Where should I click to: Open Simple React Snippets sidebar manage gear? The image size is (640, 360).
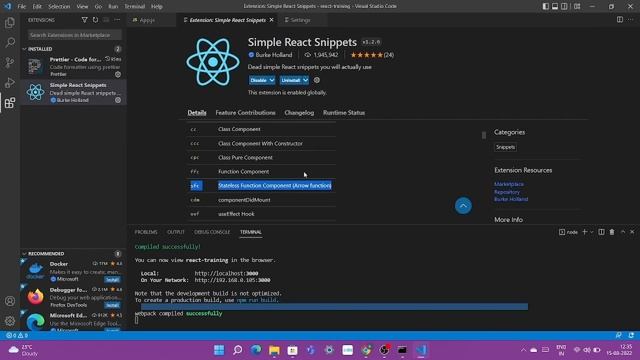coord(118,100)
